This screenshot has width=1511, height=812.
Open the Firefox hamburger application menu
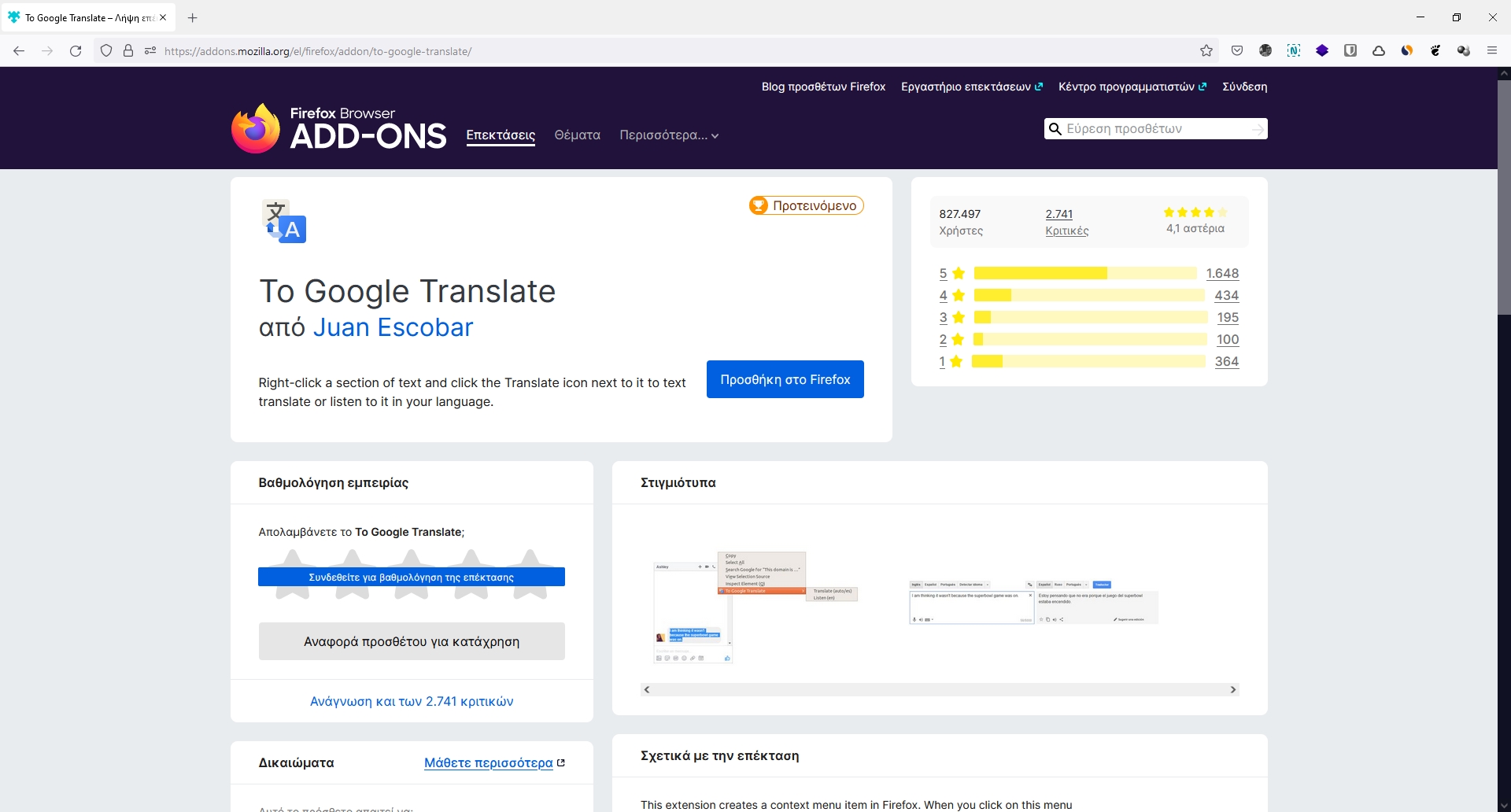point(1491,51)
